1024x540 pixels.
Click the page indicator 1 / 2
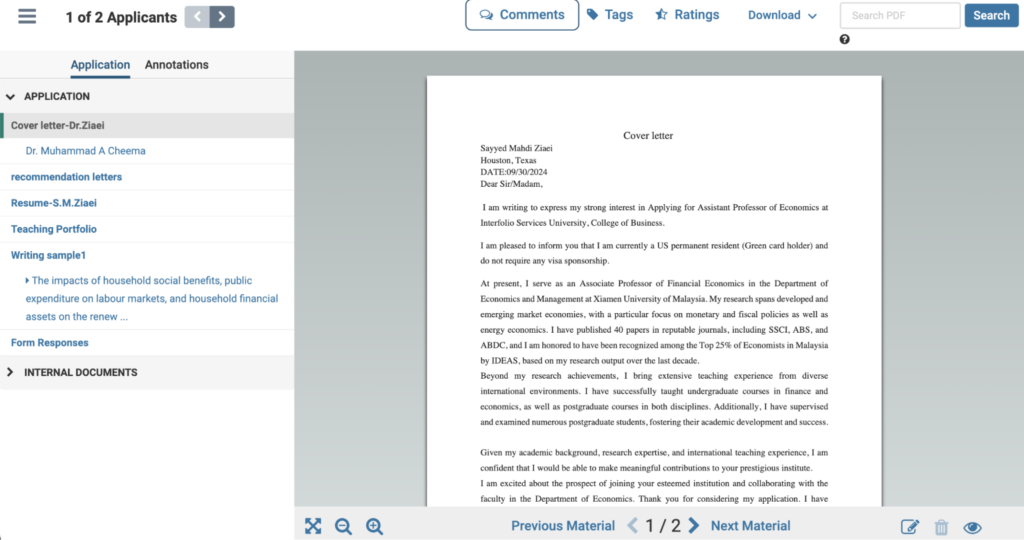663,526
